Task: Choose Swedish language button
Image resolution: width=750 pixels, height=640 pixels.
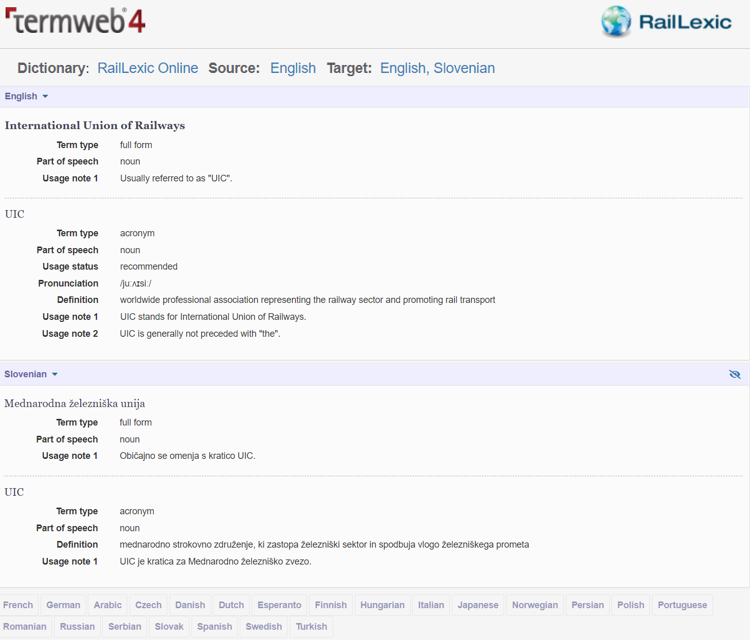Action: point(264,627)
